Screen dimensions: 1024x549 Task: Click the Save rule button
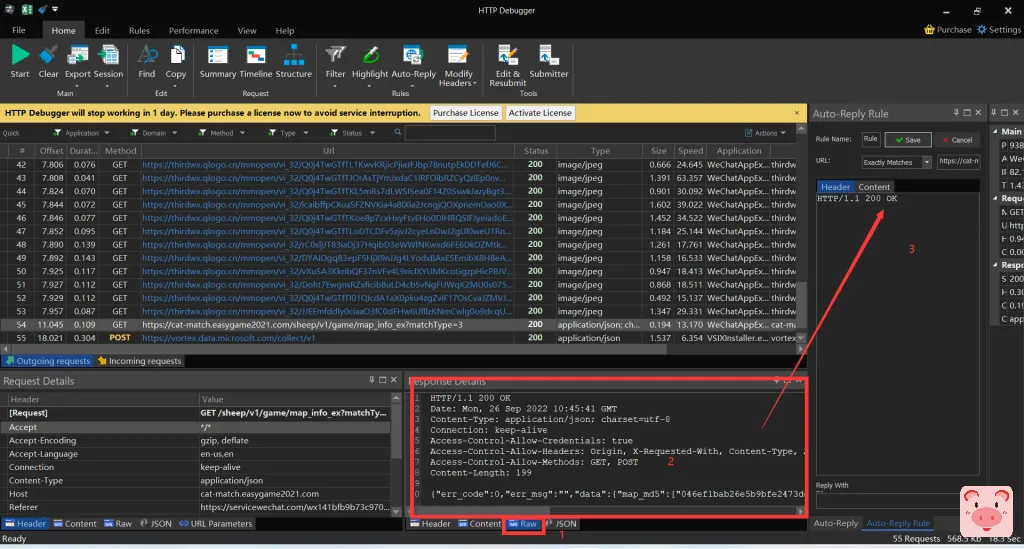click(x=908, y=140)
